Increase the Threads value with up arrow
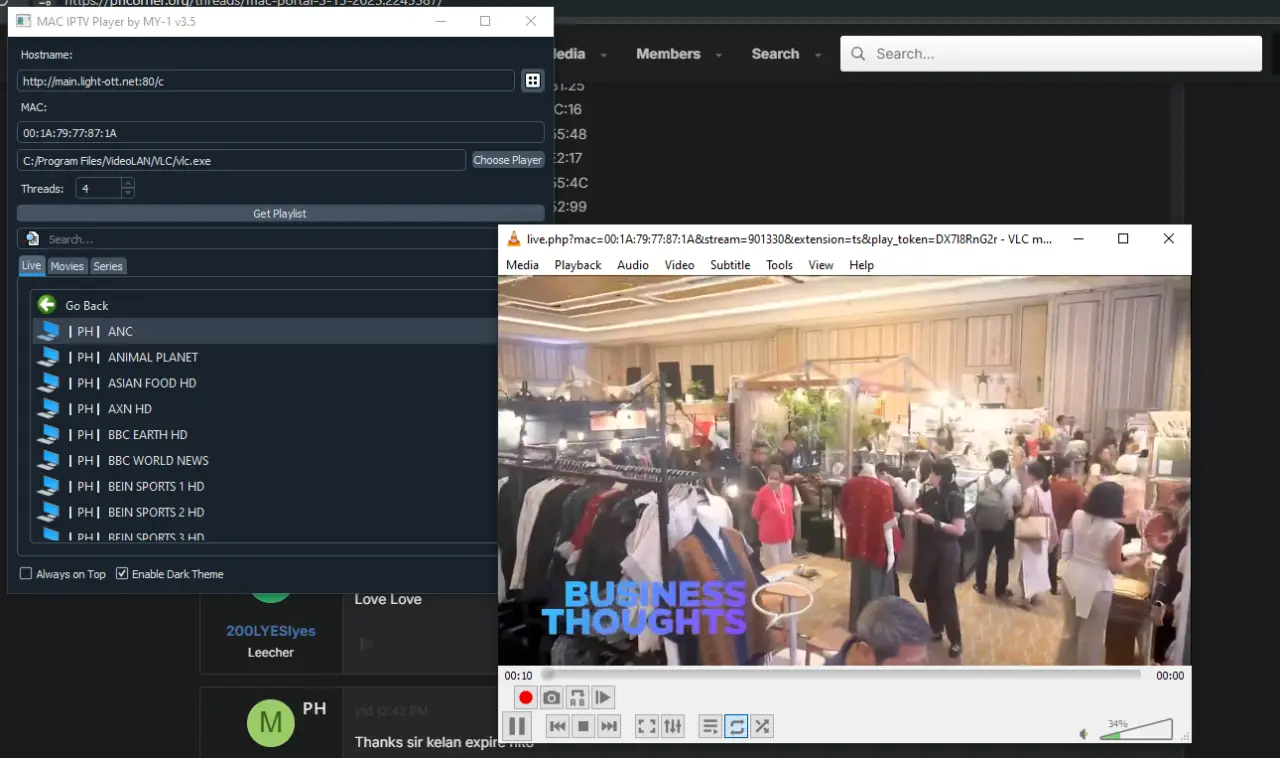 pos(127,183)
